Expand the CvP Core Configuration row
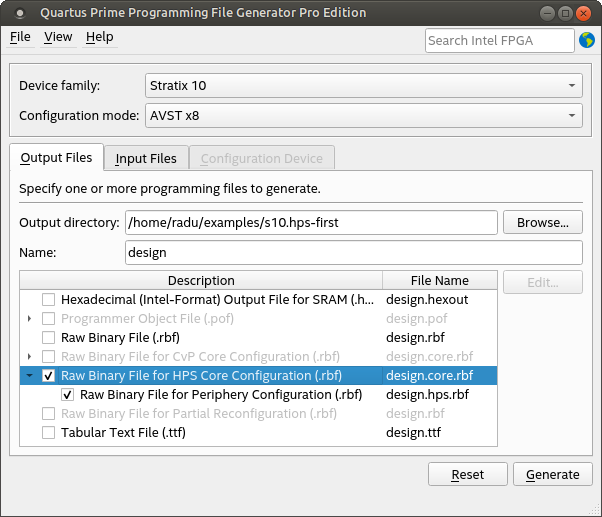This screenshot has height=517, width=602. (30, 357)
